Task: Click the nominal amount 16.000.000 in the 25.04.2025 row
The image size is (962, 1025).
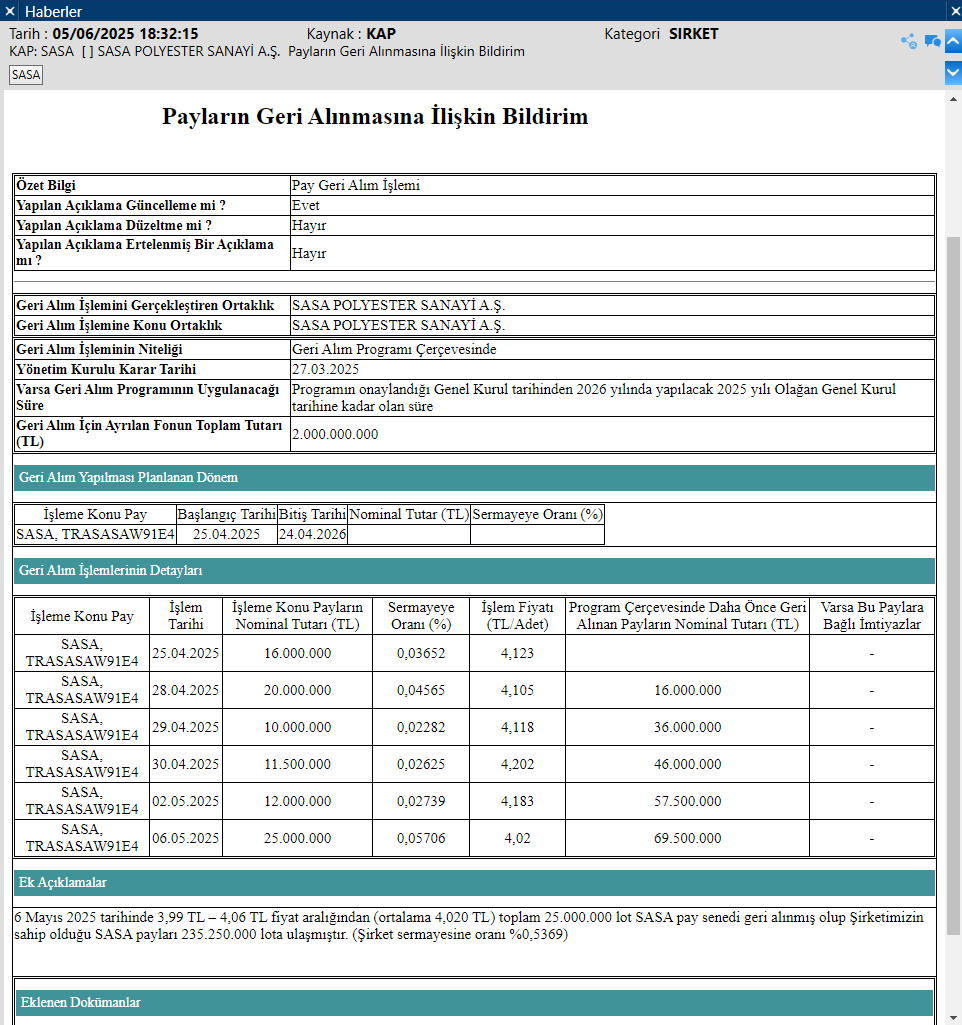Action: [x=297, y=654]
